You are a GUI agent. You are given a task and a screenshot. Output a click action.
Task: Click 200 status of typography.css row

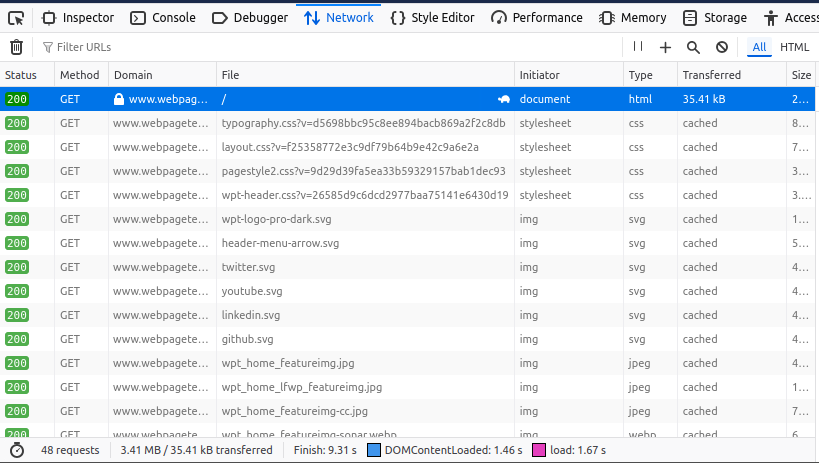pos(17,123)
